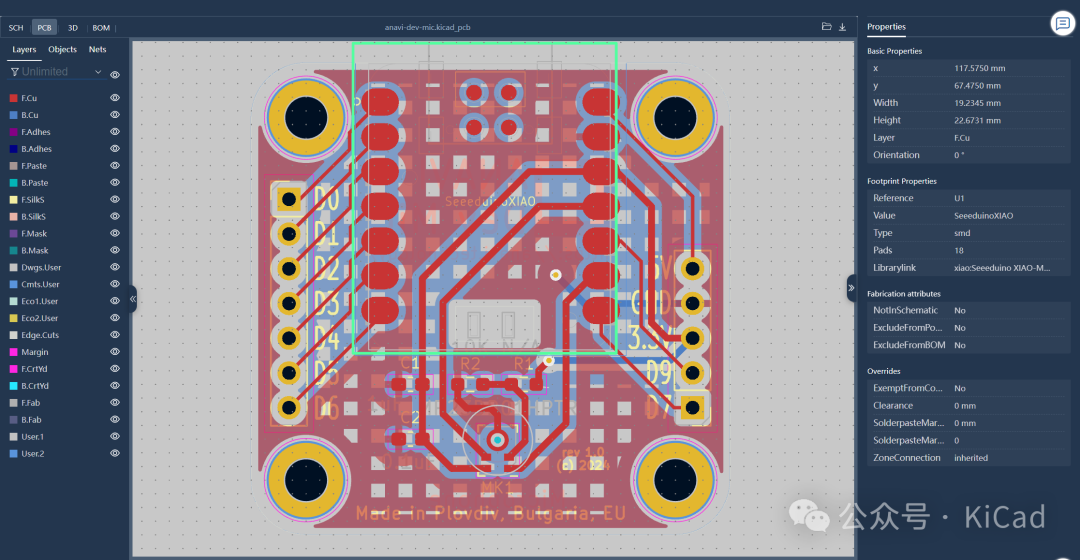Click the Reference value U1
Image resolution: width=1080 pixels, height=560 pixels.
[x=959, y=198]
